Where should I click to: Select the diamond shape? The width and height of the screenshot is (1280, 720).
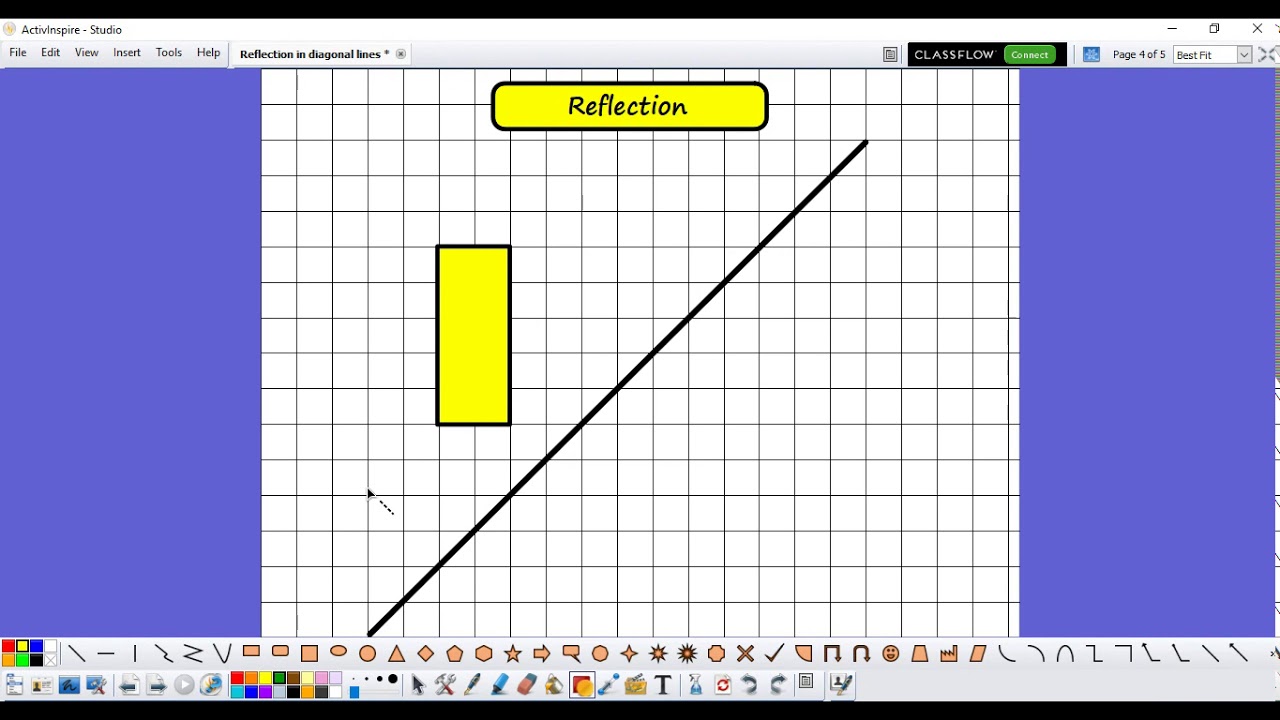426,654
